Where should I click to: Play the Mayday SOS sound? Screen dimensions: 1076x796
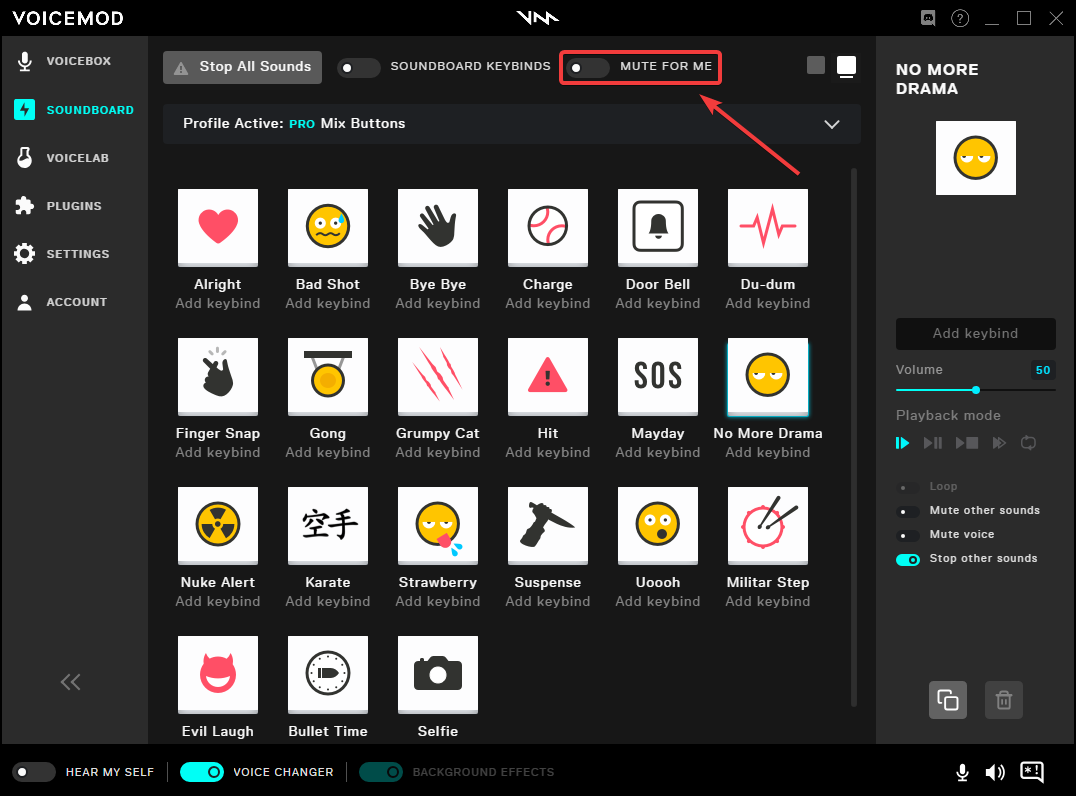[x=658, y=376]
